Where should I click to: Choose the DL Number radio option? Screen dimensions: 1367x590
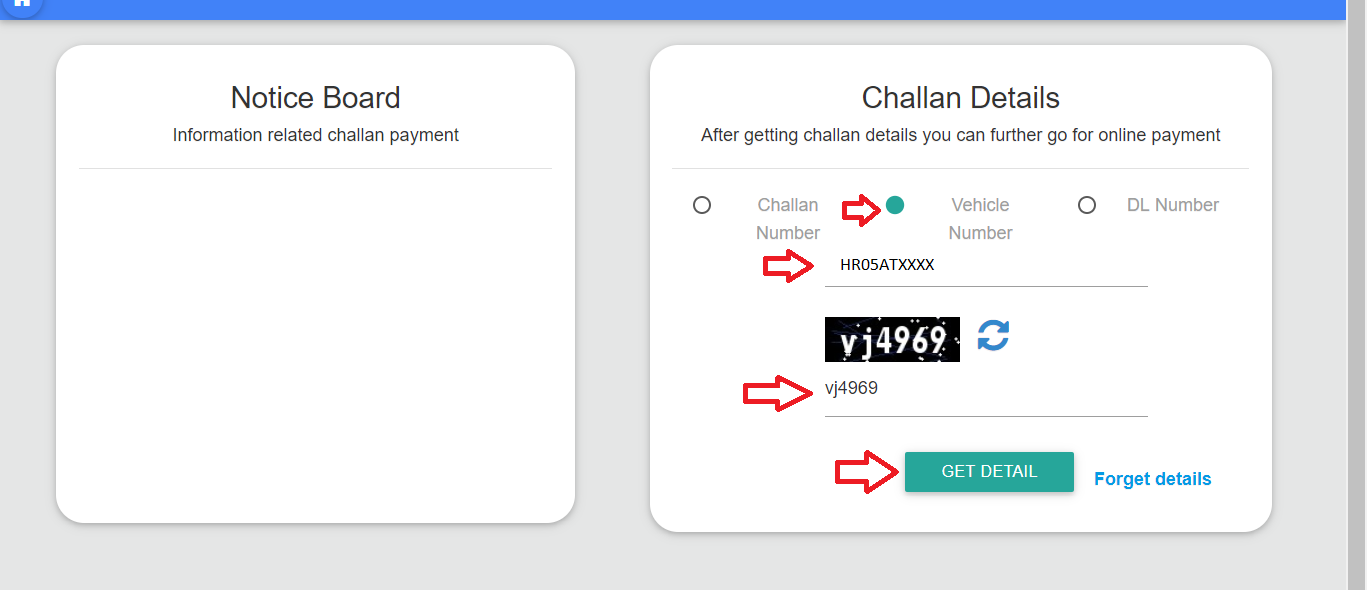[1087, 205]
